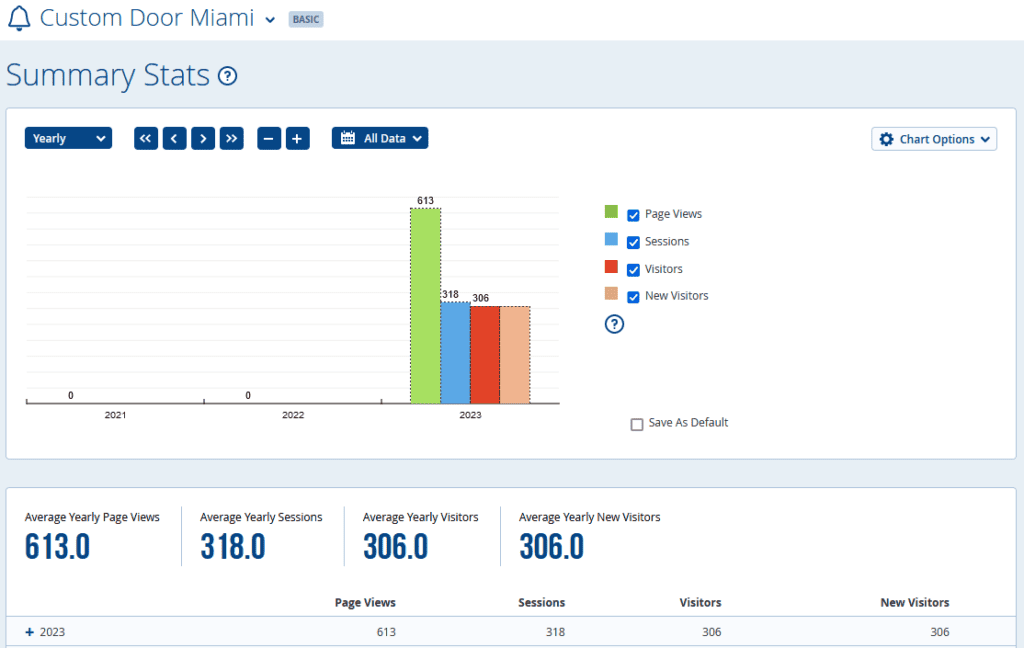This screenshot has width=1024, height=648.
Task: Click the minus zoom out button
Action: point(269,139)
